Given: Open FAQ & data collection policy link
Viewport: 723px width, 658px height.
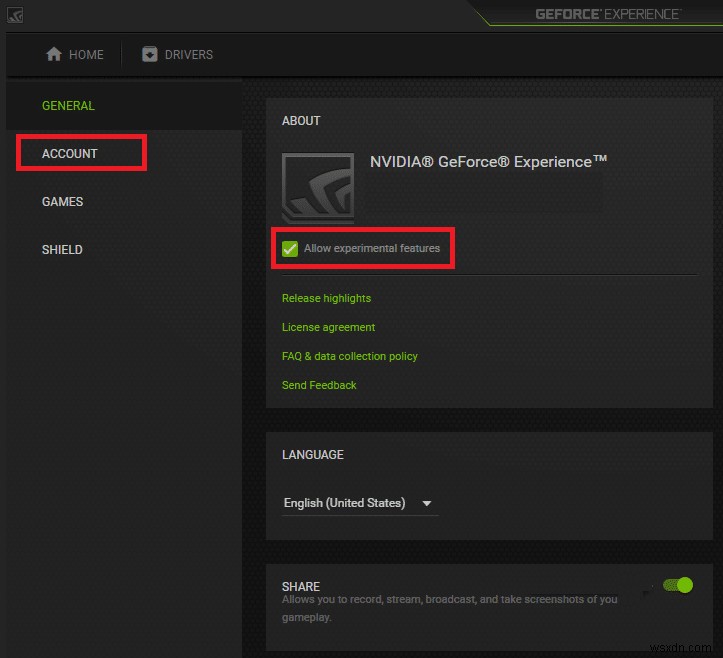Looking at the screenshot, I should click(x=350, y=356).
